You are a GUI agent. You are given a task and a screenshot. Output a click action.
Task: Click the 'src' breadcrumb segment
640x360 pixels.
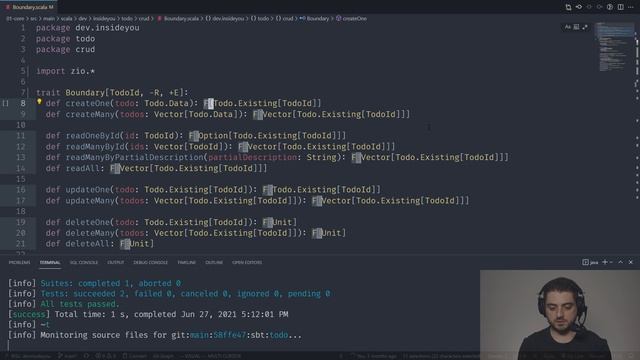(x=33, y=18)
